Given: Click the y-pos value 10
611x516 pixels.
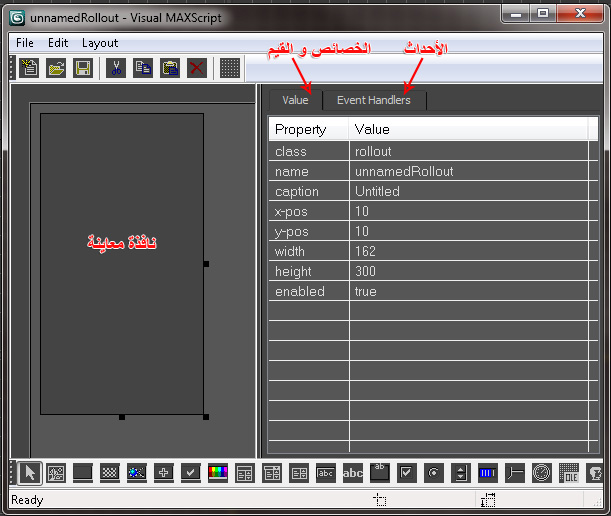Looking at the screenshot, I should [x=468, y=231].
